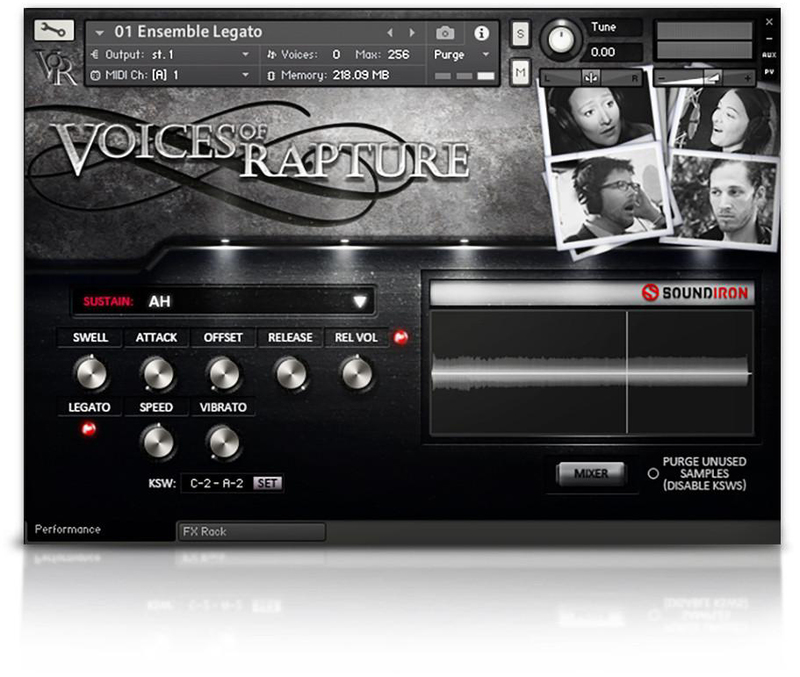This screenshot has height=677, width=800.
Task: Adjust the Release knob
Action: click(291, 374)
